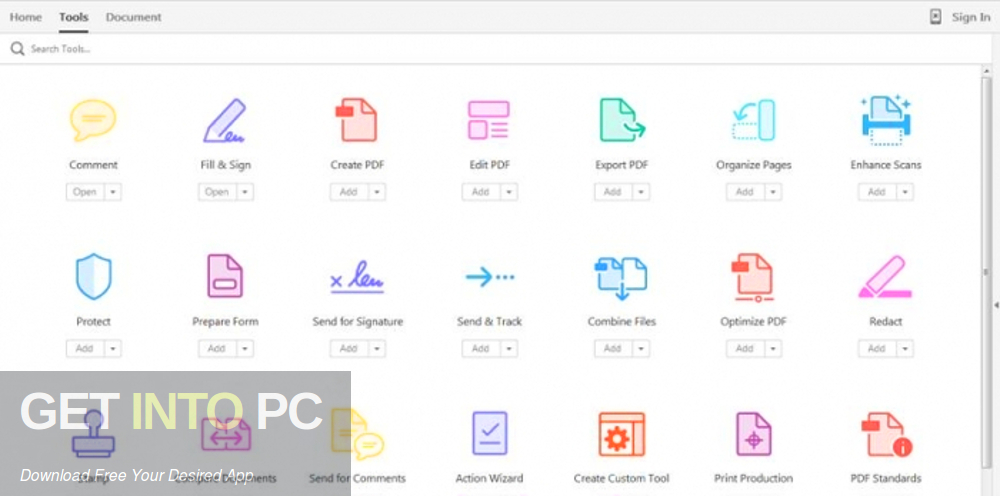Click the search magnifier icon
The height and width of the screenshot is (496, 1000).
coord(17,49)
